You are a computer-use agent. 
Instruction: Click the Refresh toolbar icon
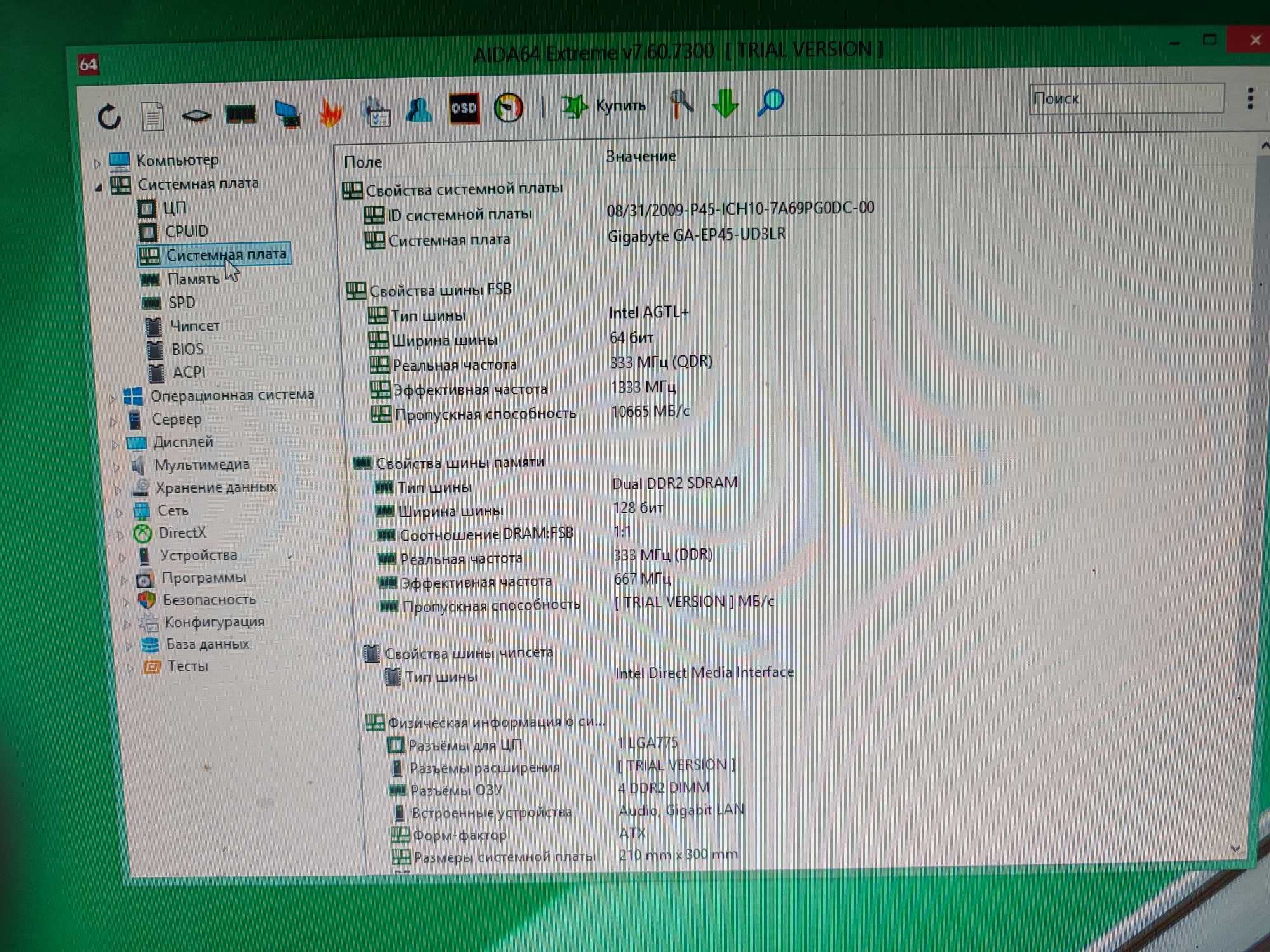109,116
